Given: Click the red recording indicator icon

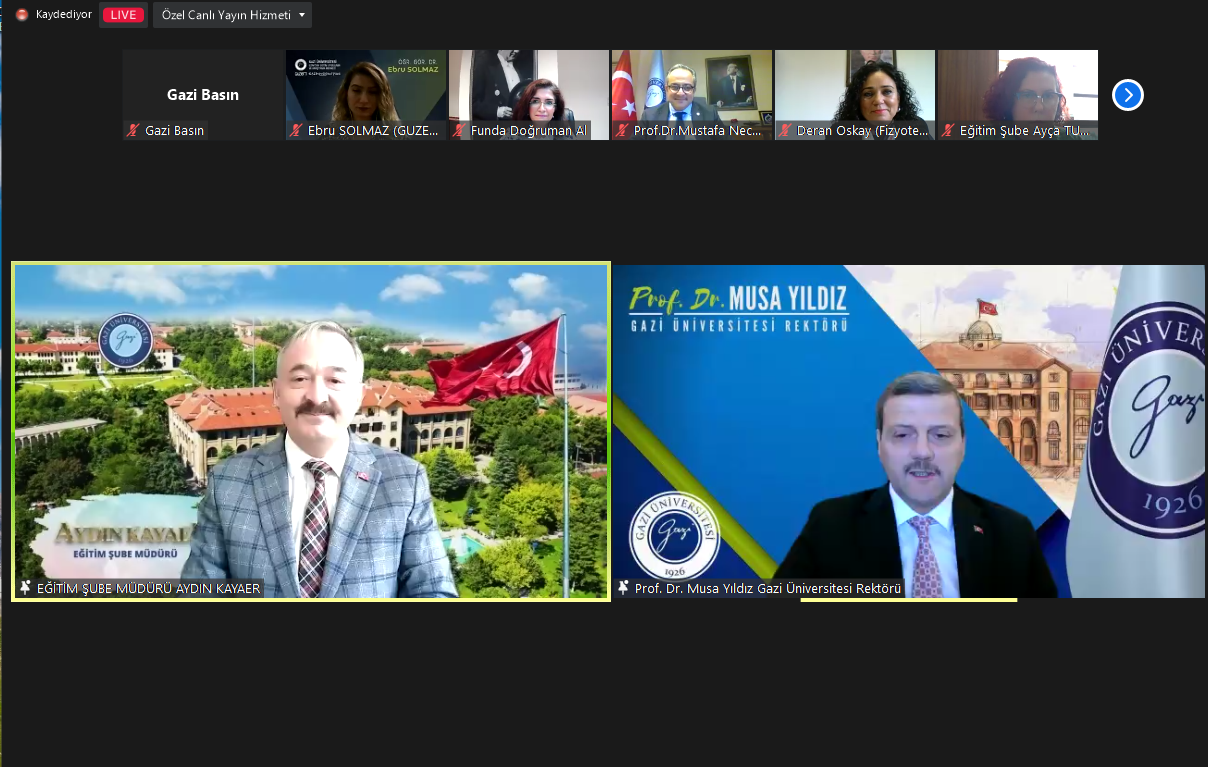Looking at the screenshot, I should click(x=22, y=15).
